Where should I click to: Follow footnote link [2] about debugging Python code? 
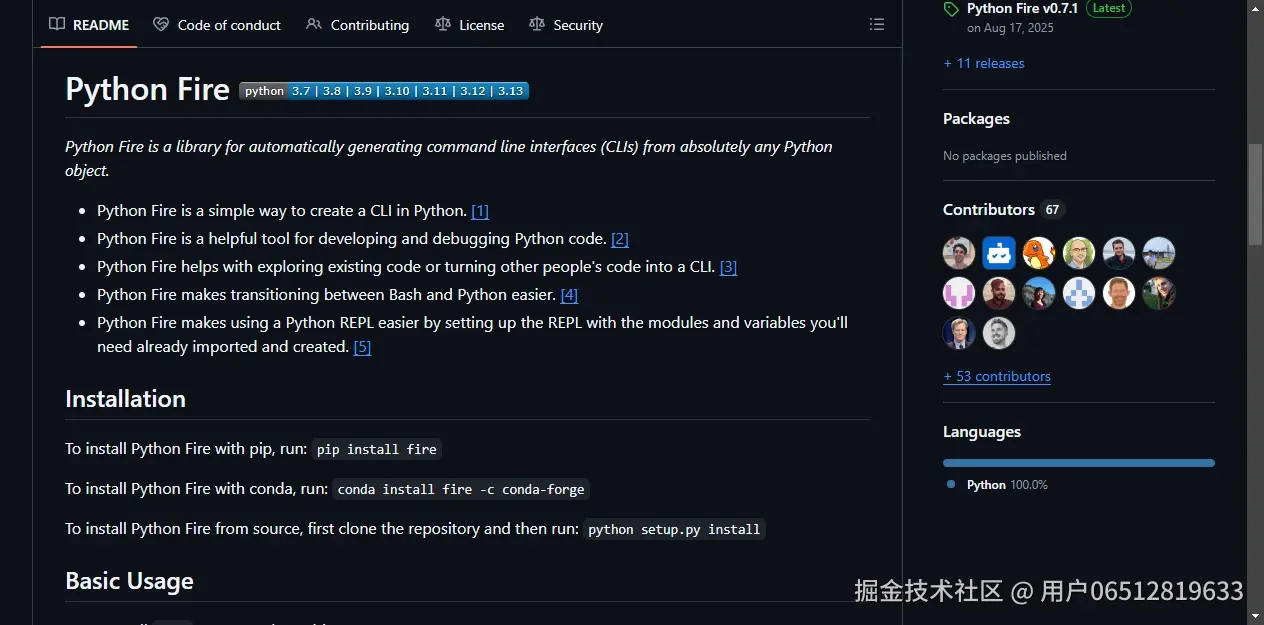click(620, 239)
